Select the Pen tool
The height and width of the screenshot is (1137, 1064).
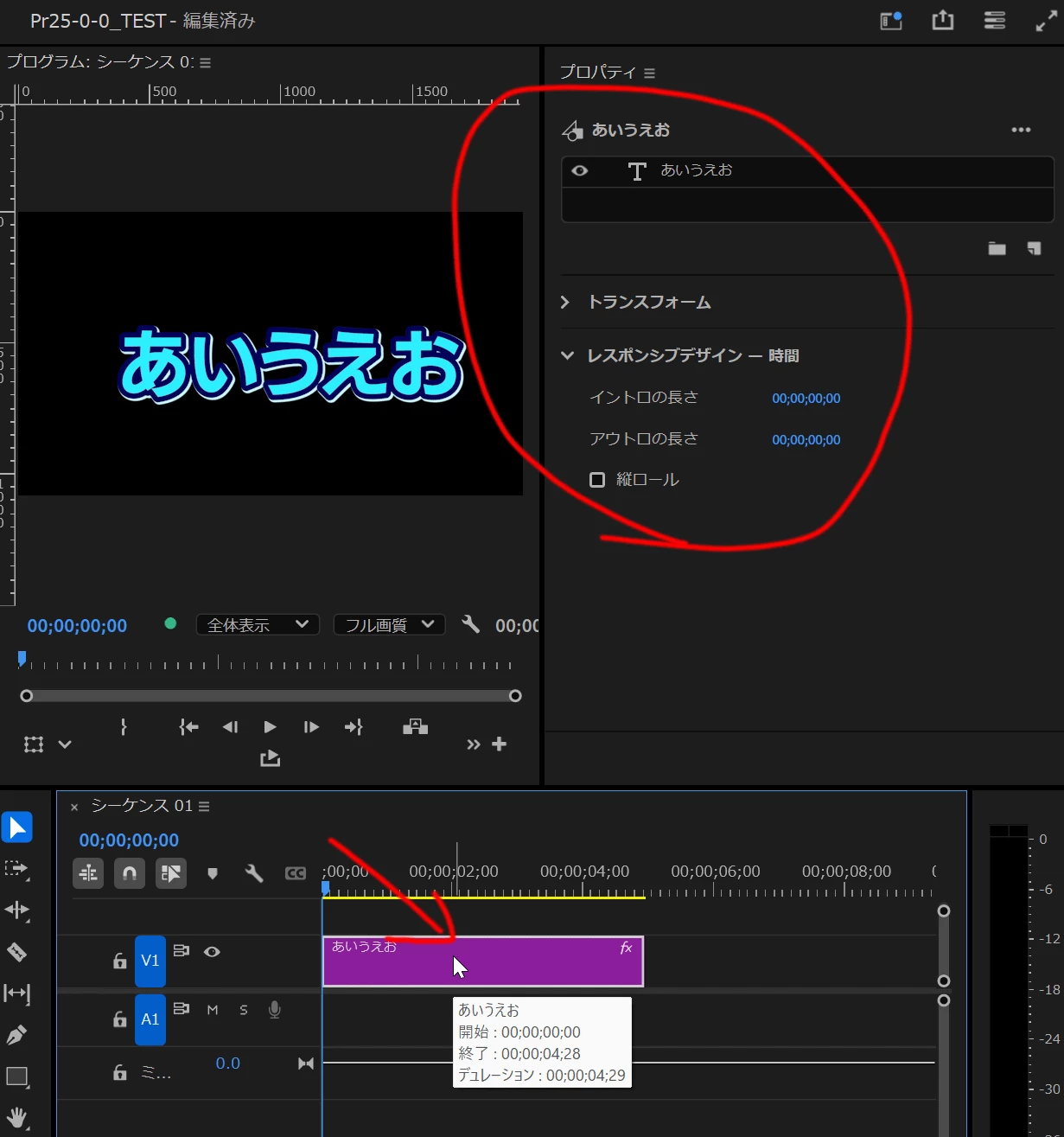point(16,1035)
